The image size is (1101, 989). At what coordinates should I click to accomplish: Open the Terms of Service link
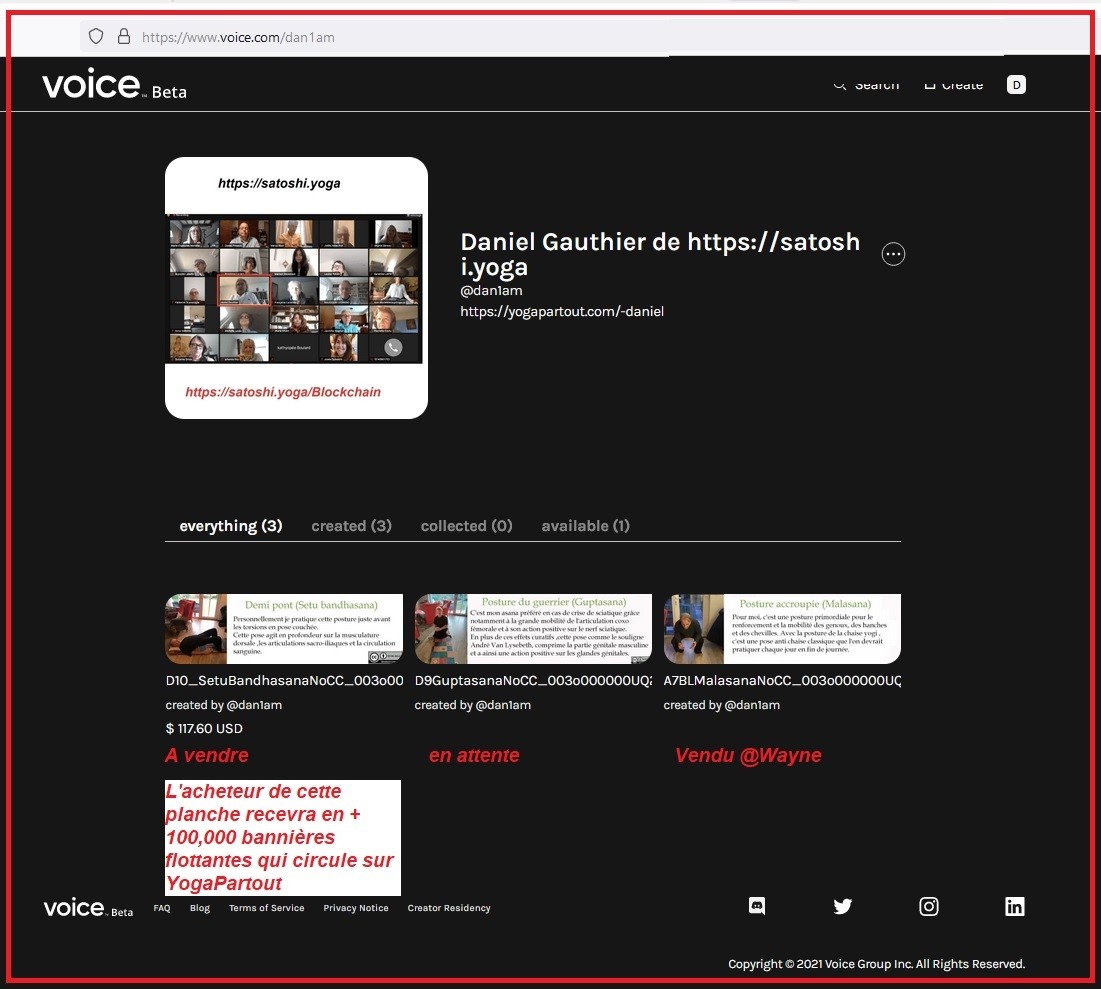point(266,908)
